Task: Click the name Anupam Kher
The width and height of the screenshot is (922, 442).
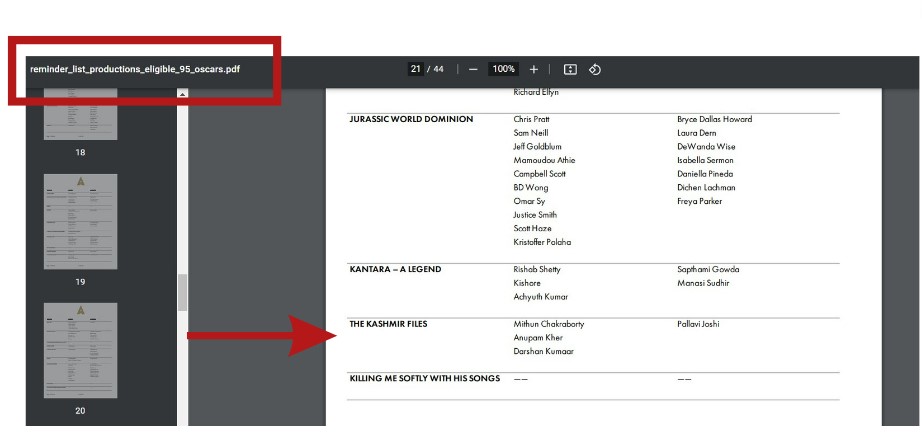Action: (x=537, y=338)
